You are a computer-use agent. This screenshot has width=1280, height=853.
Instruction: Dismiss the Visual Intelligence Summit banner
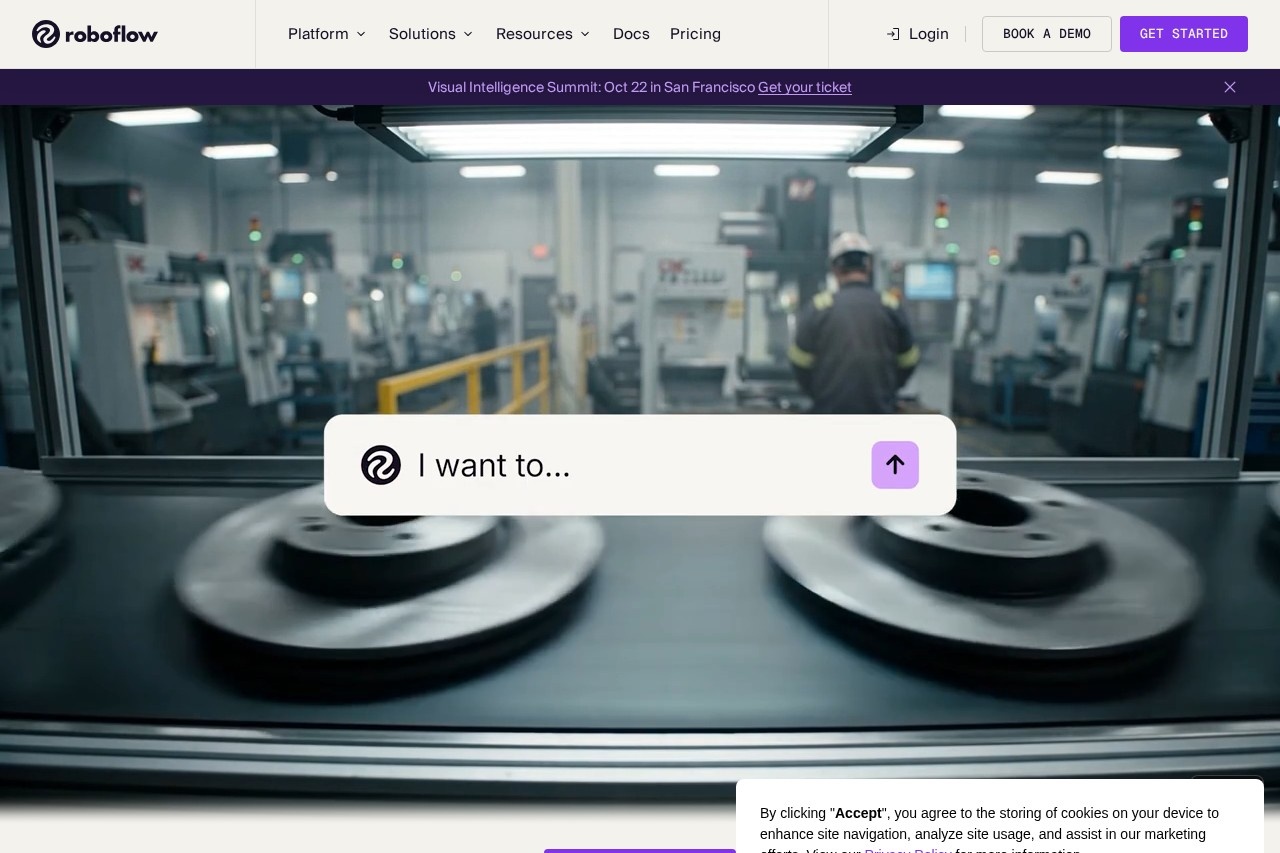(x=1230, y=87)
